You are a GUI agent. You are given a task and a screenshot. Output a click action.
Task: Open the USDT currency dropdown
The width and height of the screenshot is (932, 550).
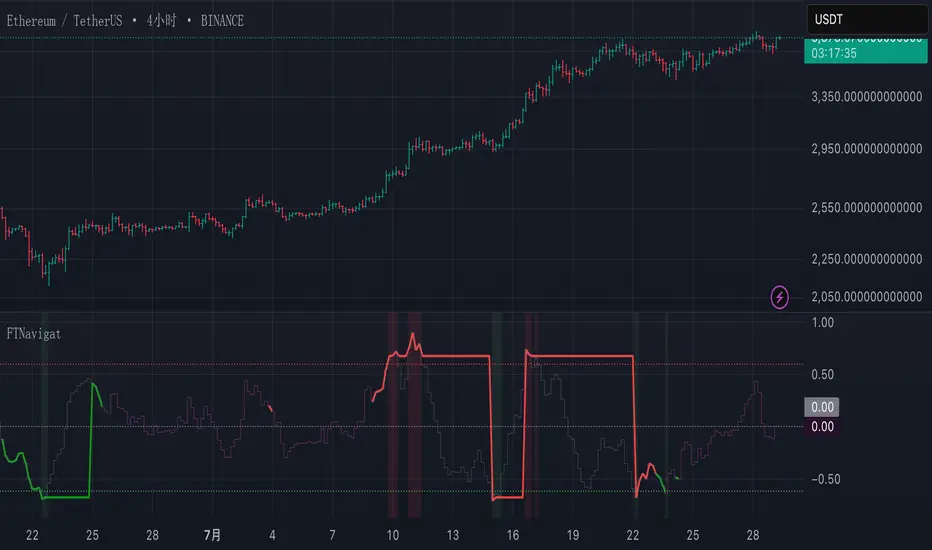(x=866, y=19)
